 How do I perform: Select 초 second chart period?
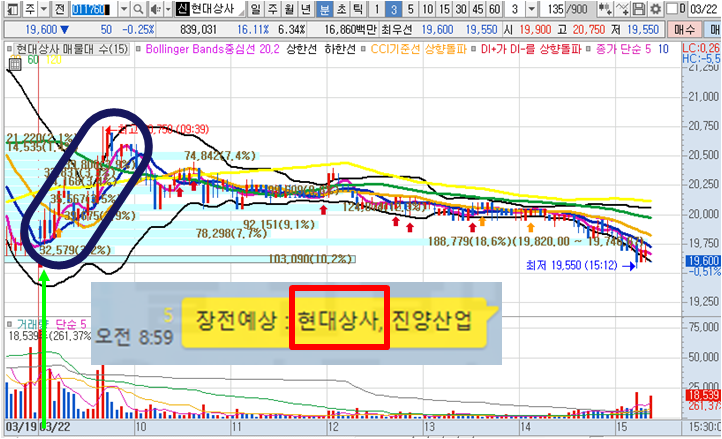[x=341, y=9]
